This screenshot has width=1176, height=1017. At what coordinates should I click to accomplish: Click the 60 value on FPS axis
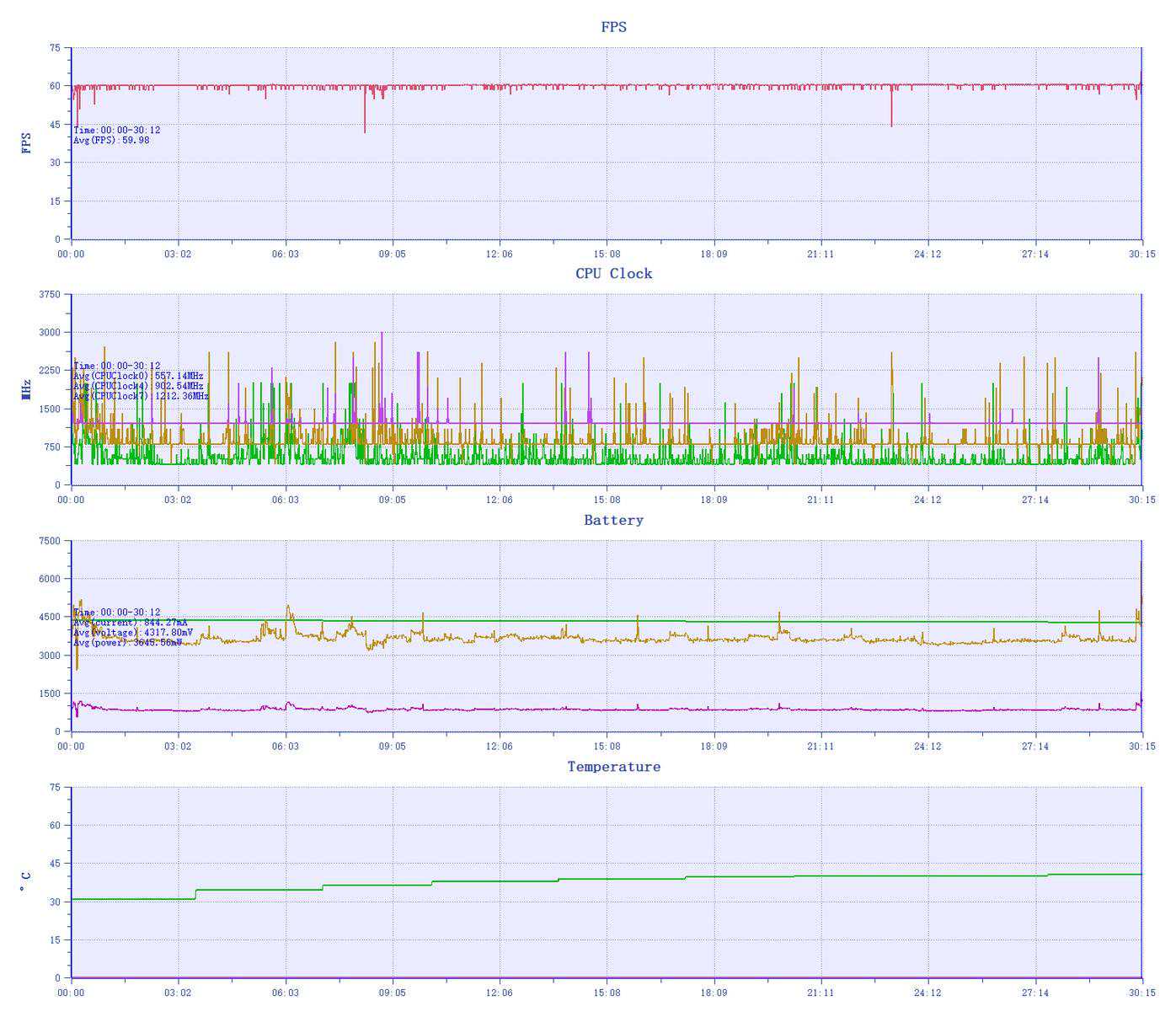pos(55,86)
